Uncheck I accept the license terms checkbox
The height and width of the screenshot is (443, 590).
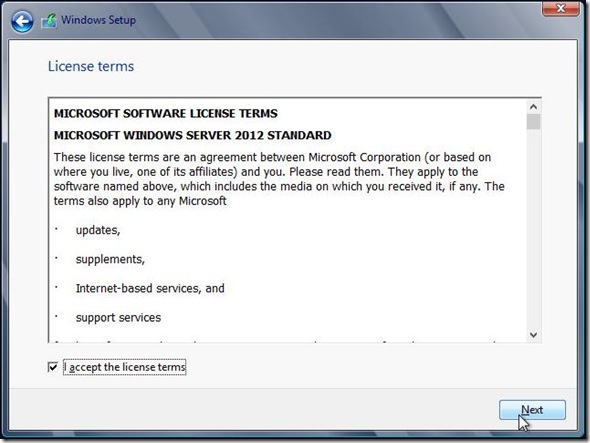tap(53, 367)
